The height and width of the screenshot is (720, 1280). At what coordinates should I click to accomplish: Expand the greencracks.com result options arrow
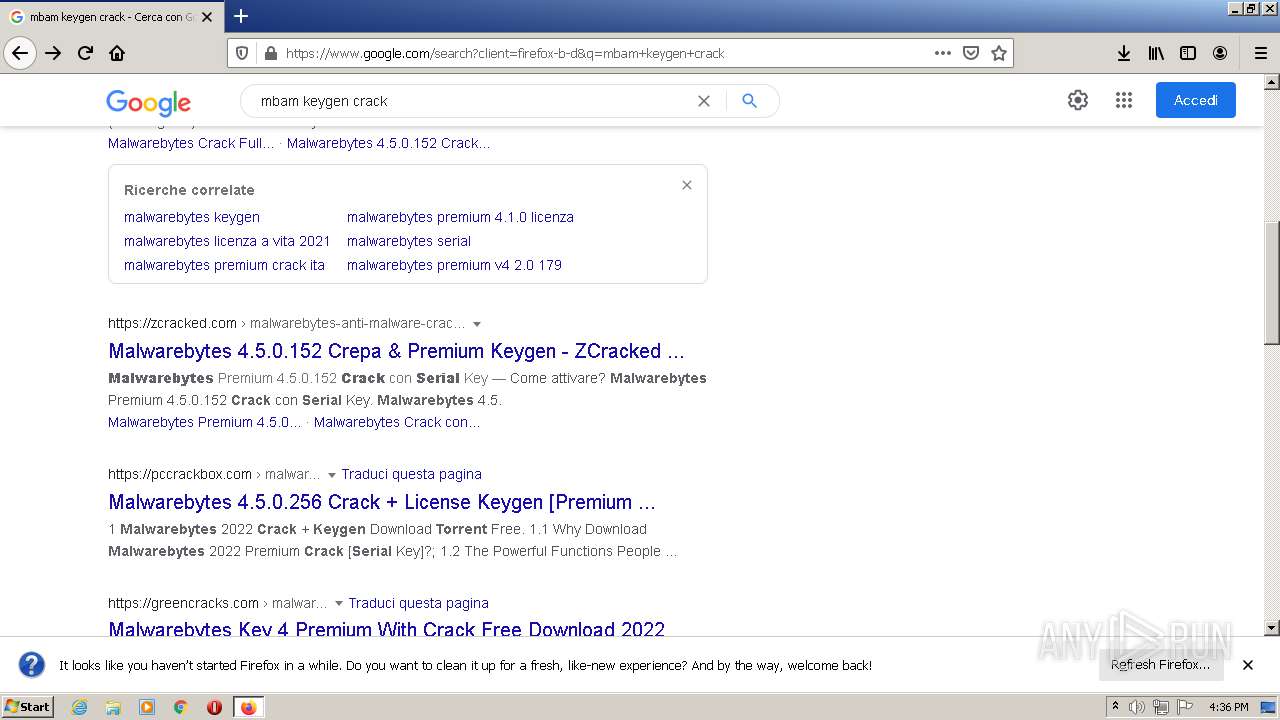point(339,604)
